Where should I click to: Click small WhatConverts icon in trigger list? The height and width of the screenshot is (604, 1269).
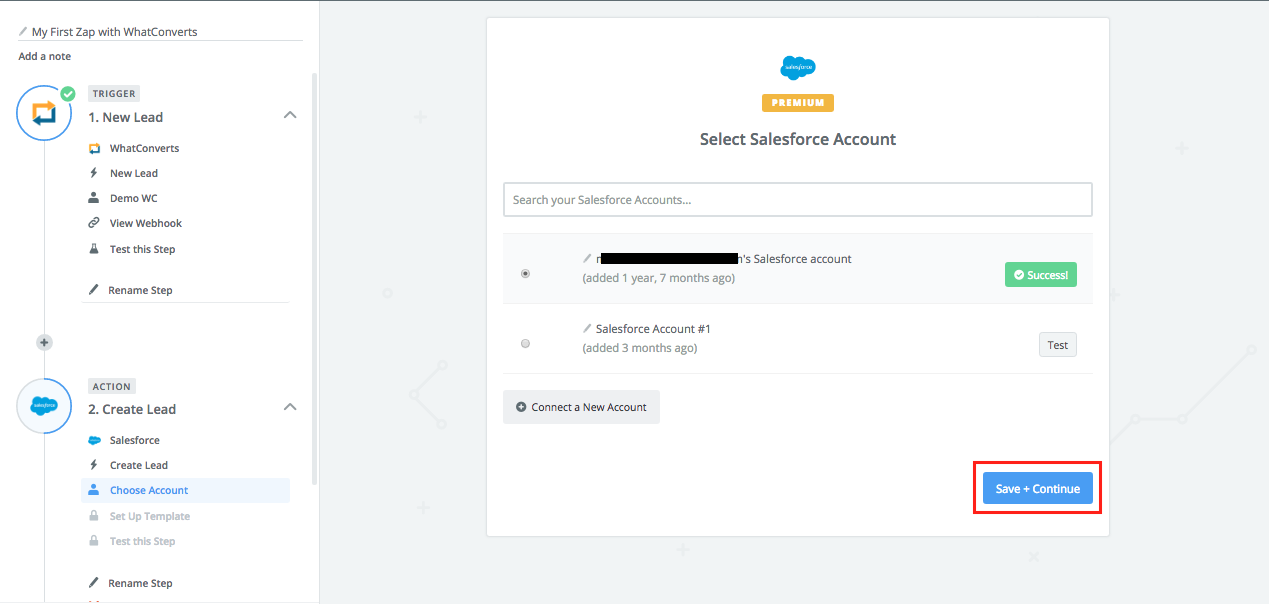click(94, 148)
